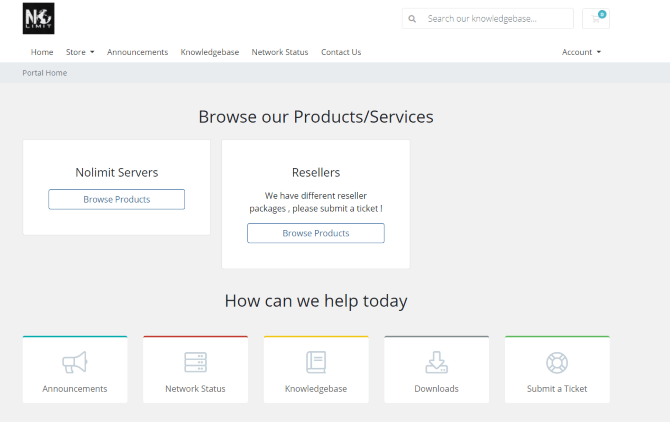Go to Home in navigation bar
Viewport: 670px width, 422px height.
pos(42,52)
